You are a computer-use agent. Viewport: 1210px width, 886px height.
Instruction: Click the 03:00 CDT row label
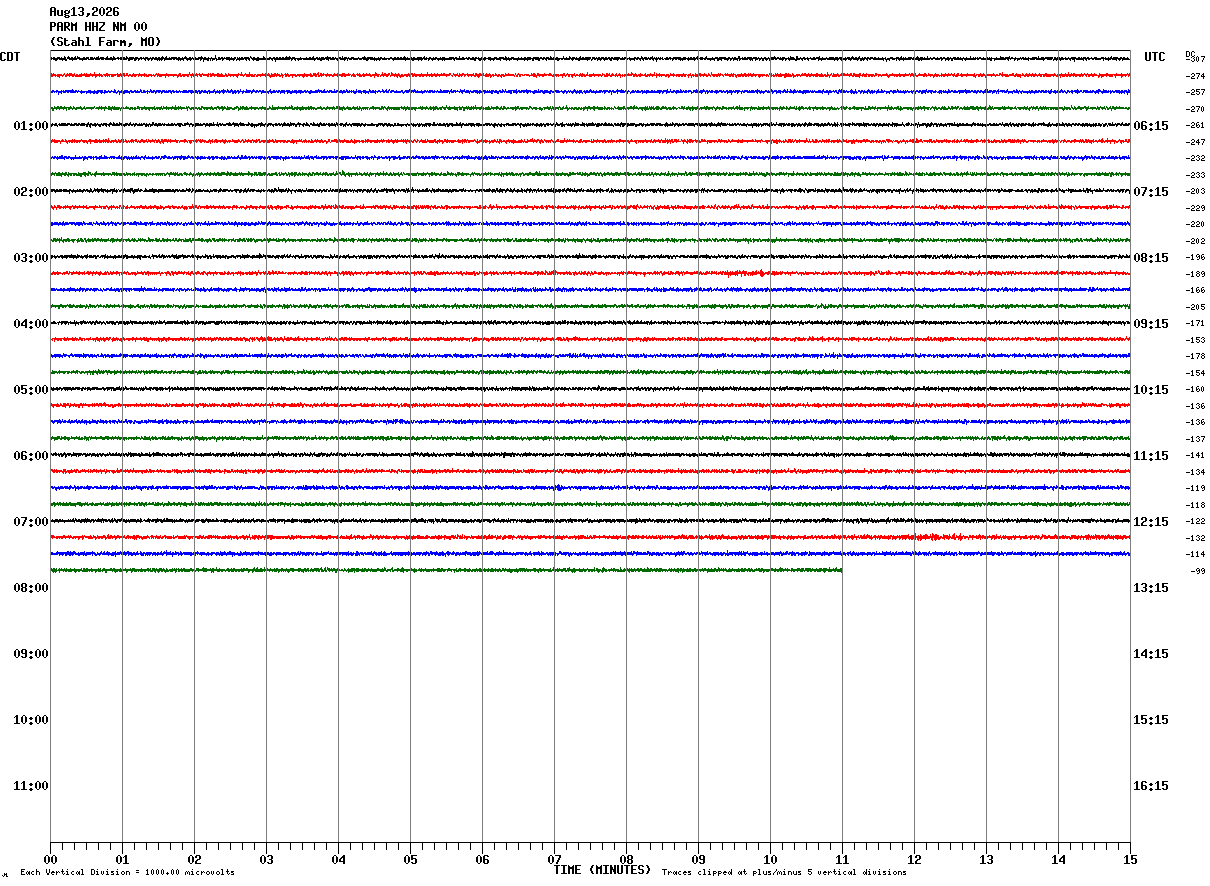[x=31, y=258]
